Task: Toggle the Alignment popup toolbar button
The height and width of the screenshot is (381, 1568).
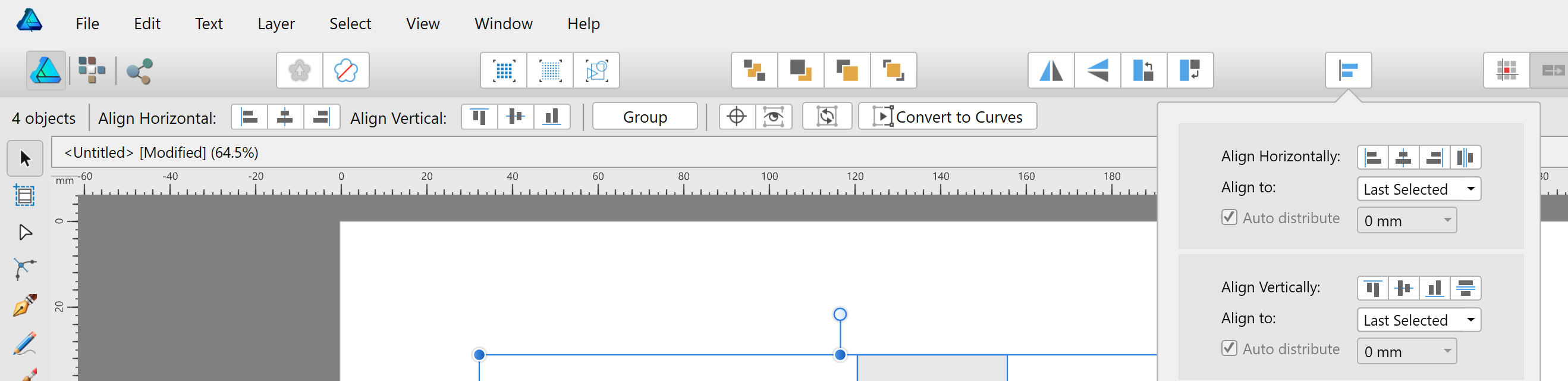Action: 1348,71
